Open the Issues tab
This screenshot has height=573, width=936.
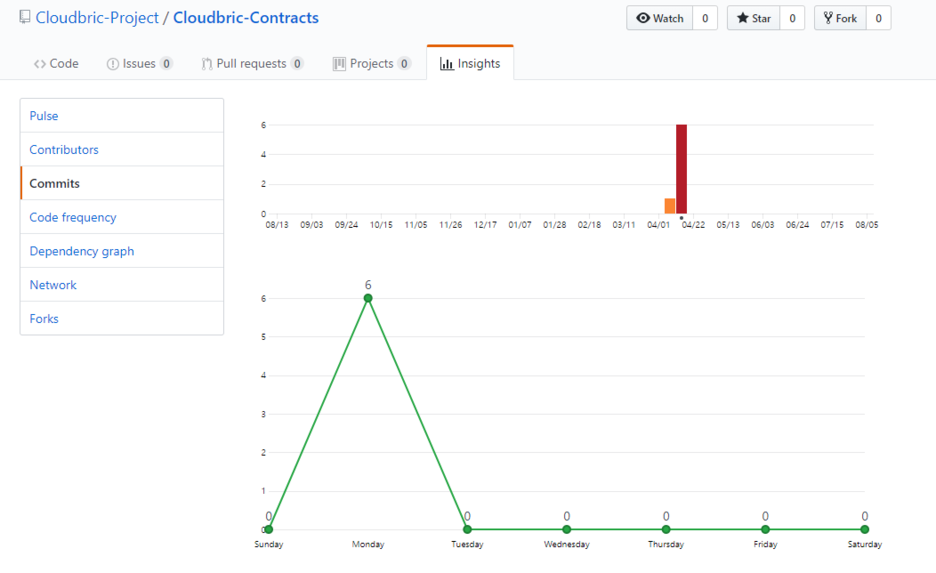coord(140,63)
